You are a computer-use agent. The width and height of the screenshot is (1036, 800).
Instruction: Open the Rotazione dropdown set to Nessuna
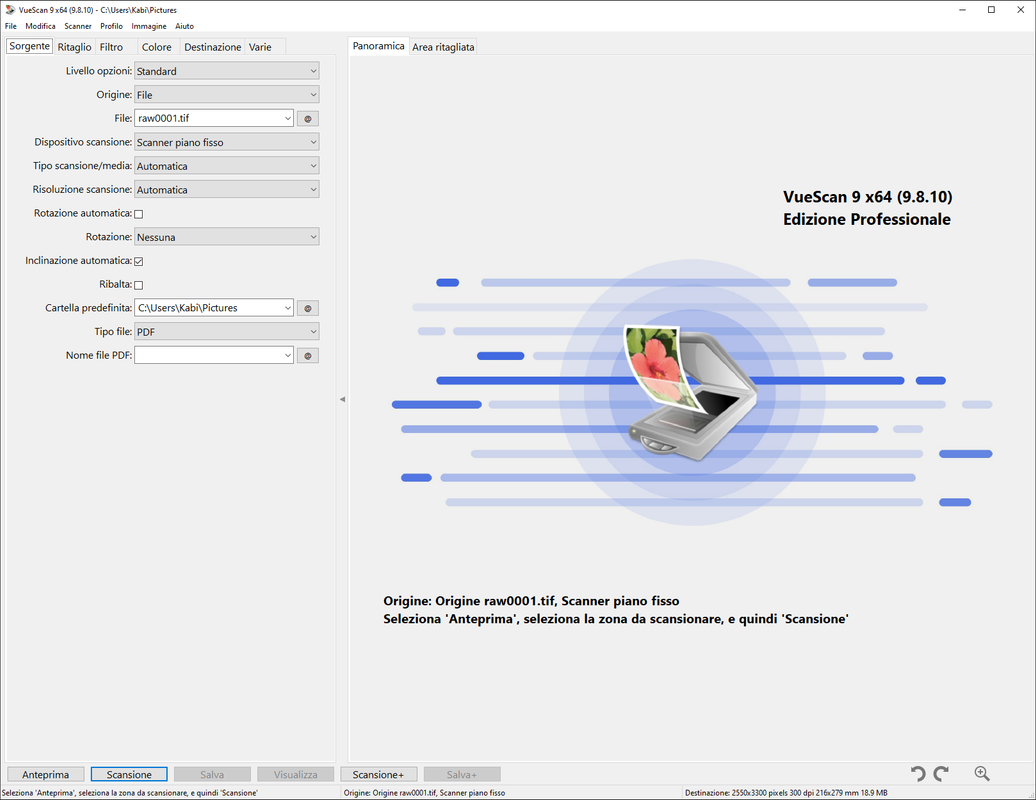227,236
